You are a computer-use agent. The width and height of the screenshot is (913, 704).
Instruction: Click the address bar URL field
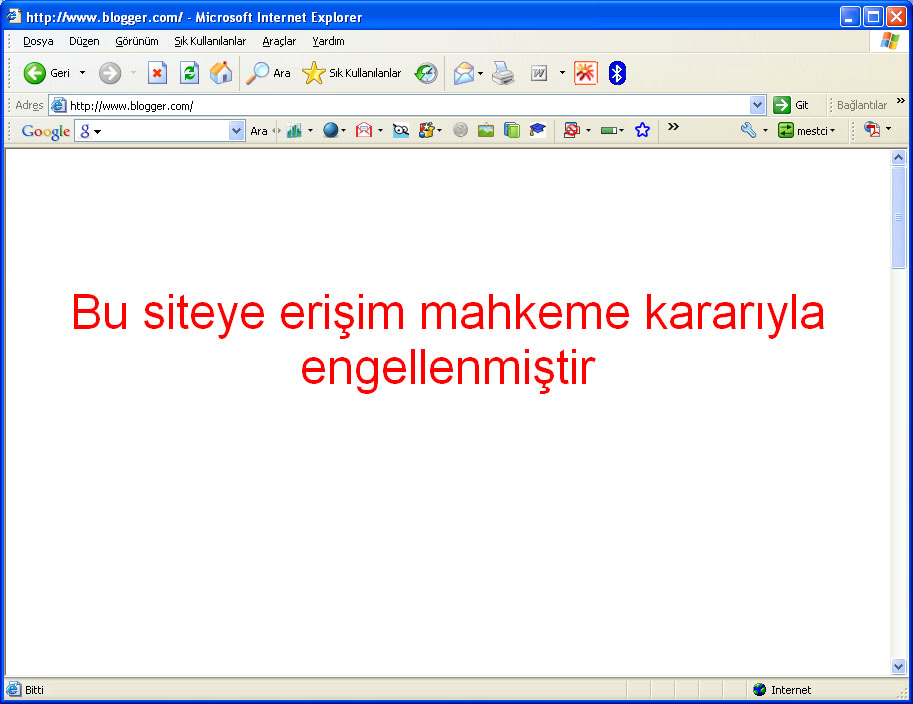coord(400,105)
